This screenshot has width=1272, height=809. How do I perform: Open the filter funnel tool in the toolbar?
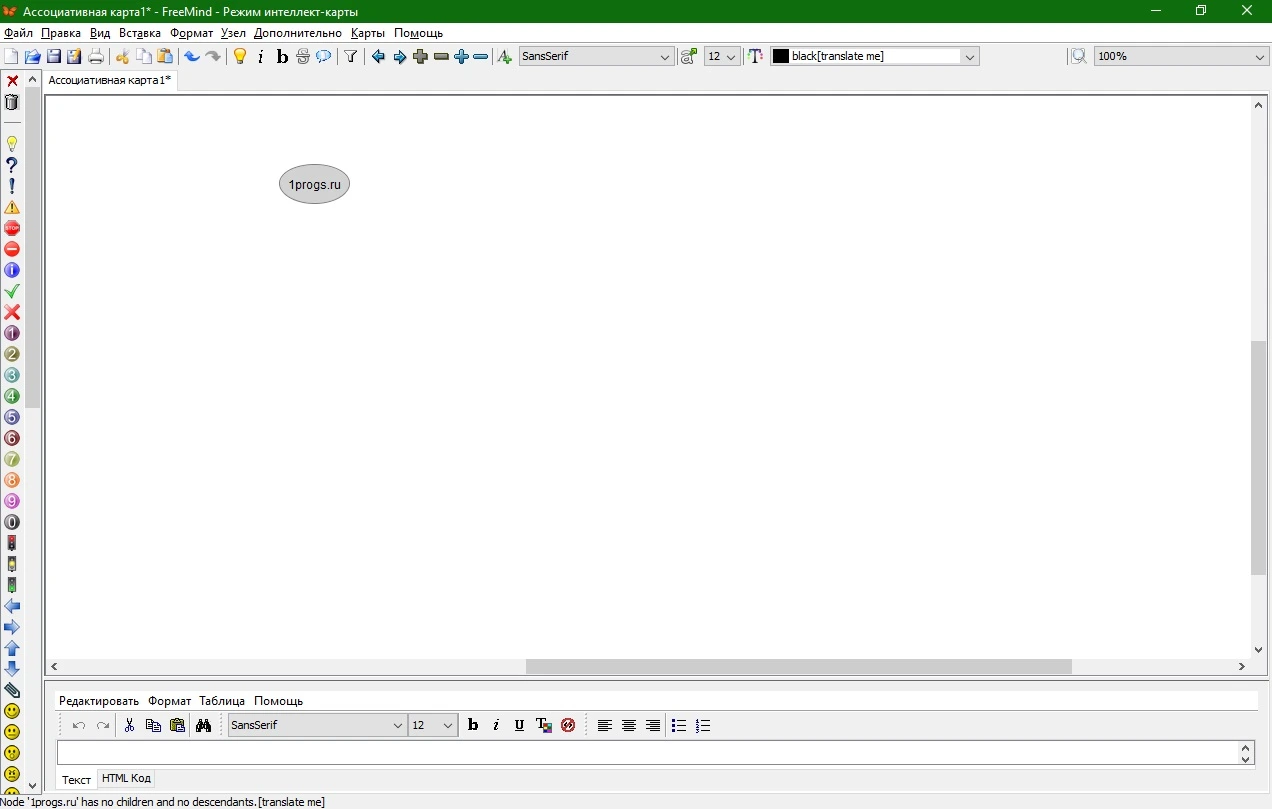coord(351,57)
